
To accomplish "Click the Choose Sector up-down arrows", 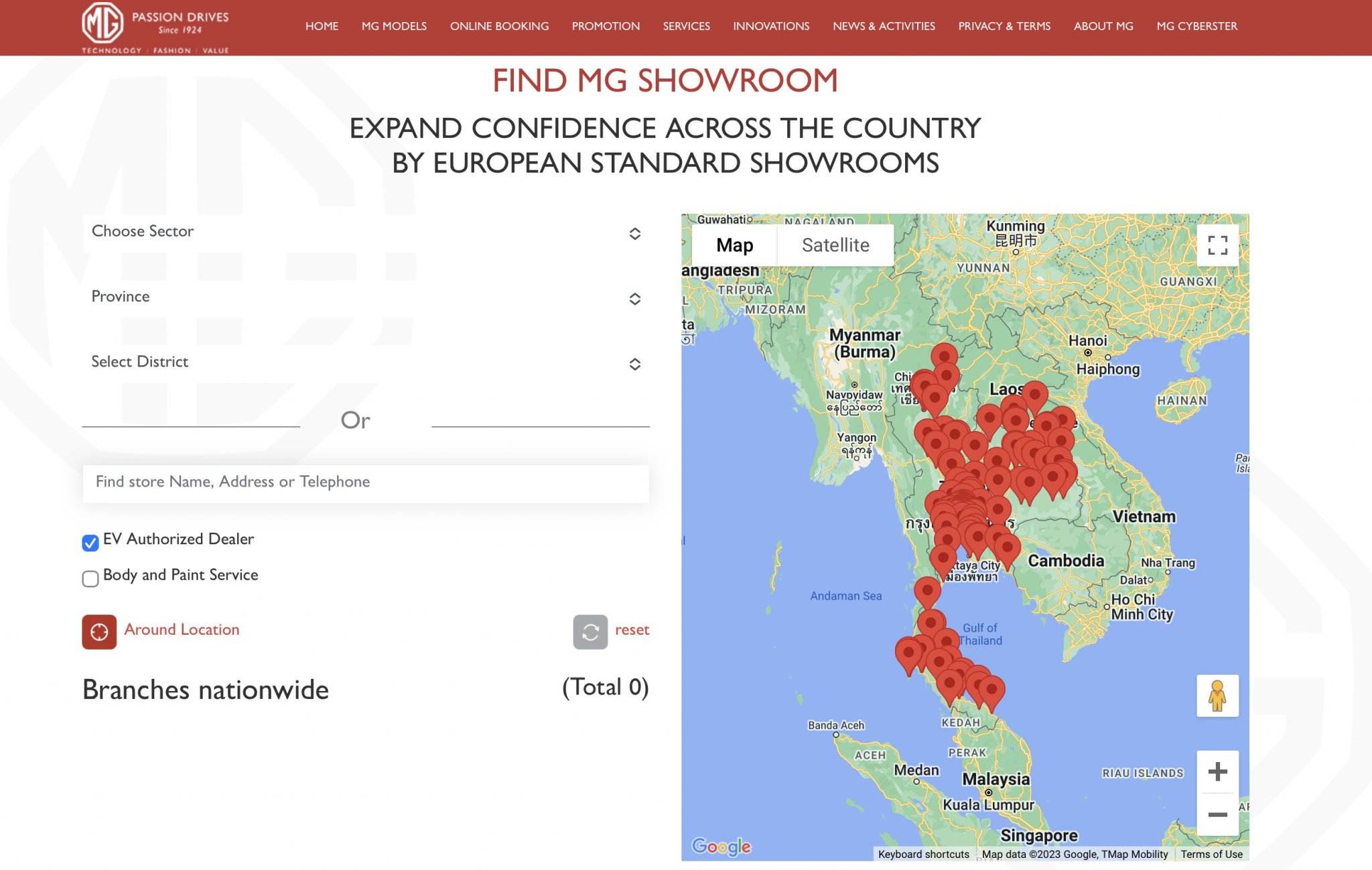I will pos(634,234).
